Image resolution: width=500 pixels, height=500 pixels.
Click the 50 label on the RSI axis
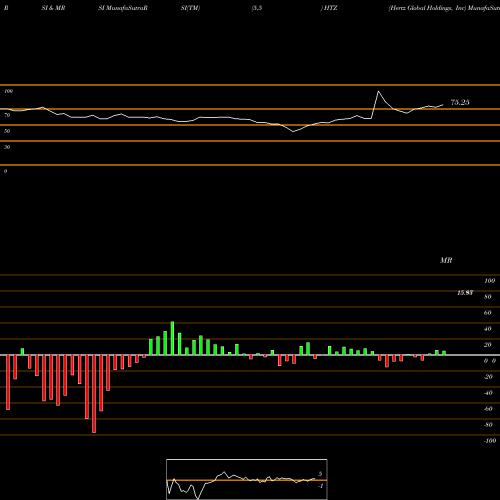(x=7, y=131)
